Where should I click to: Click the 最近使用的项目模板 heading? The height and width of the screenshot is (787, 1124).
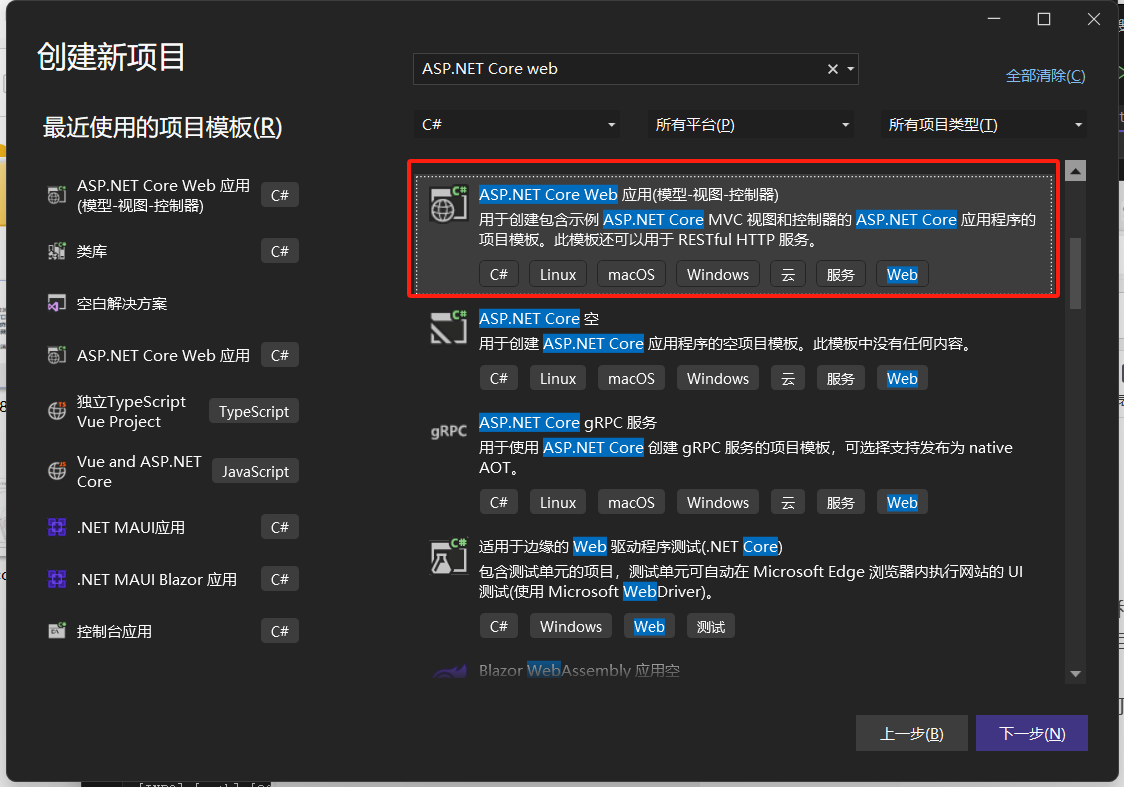click(x=162, y=127)
